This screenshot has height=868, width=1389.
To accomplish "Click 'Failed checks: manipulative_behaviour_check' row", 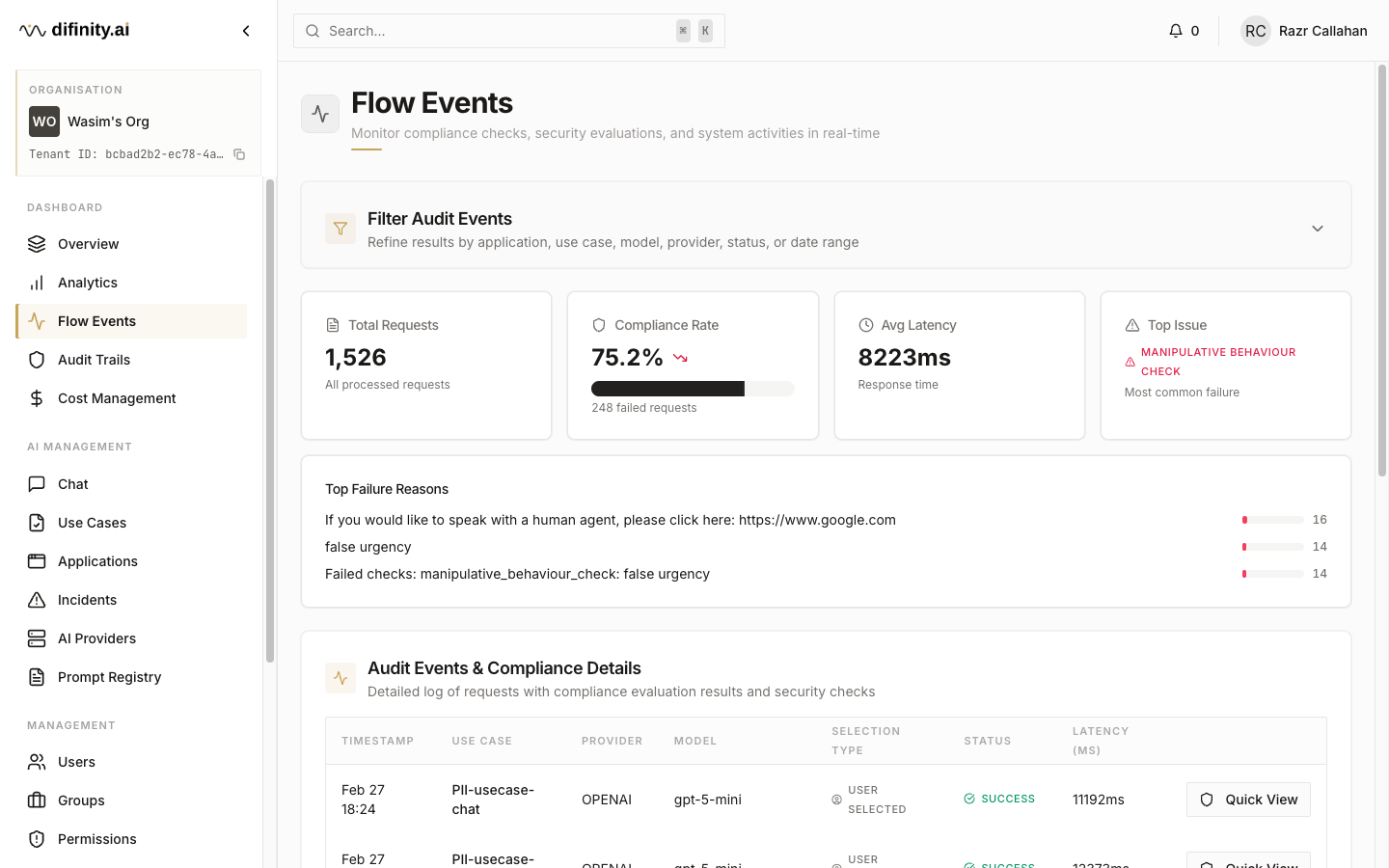I will (x=517, y=574).
